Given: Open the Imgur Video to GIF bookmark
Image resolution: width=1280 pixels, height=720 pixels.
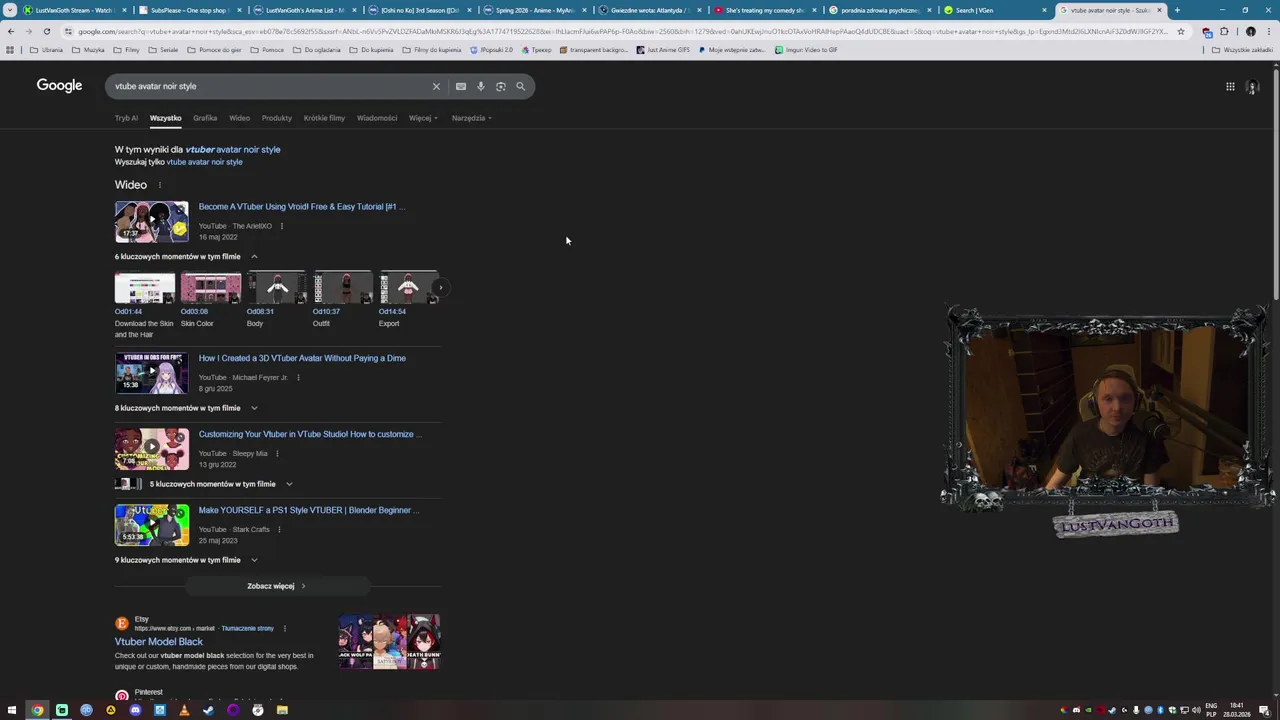Looking at the screenshot, I should [x=806, y=50].
